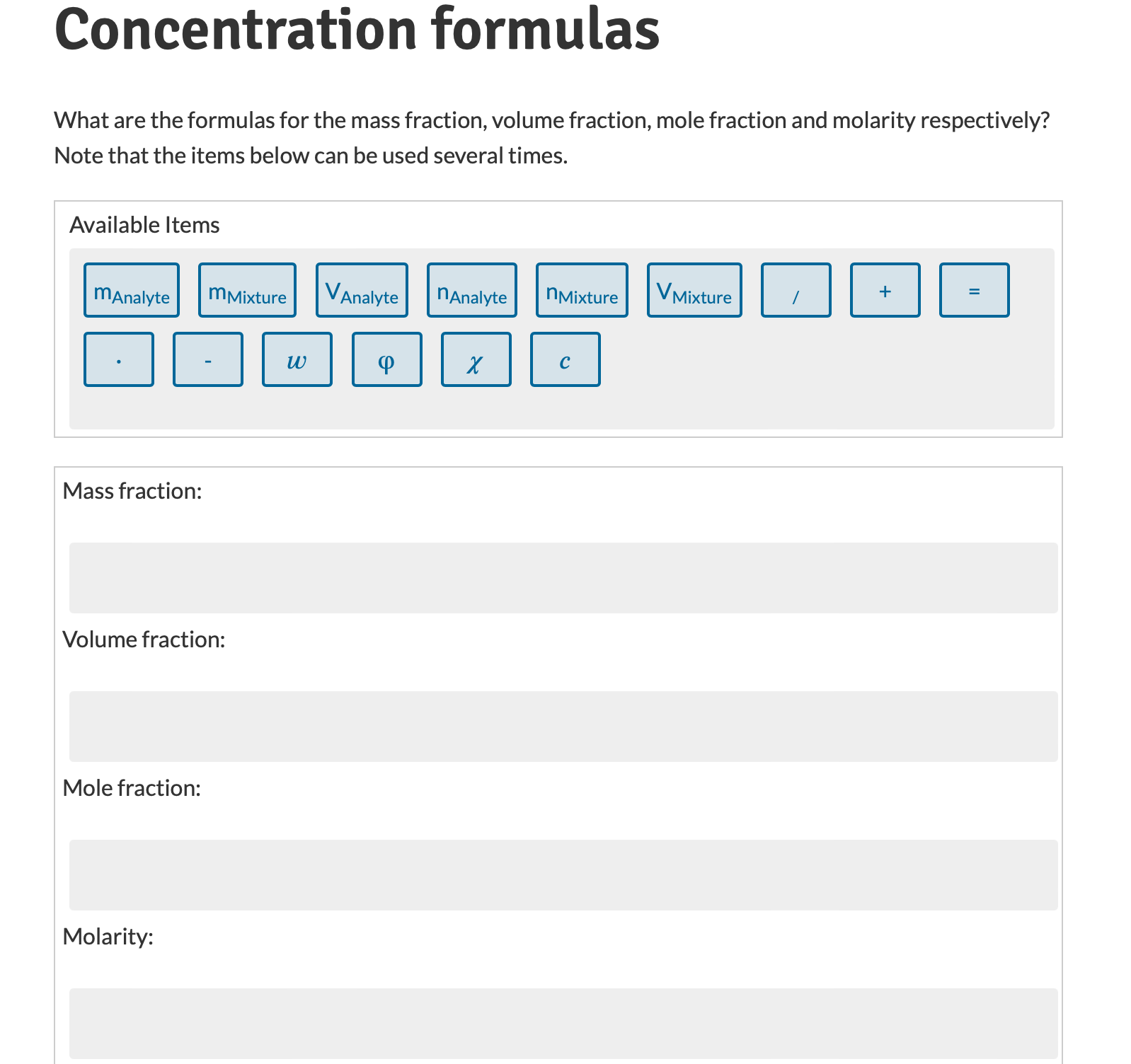1131x1064 pixels.
Task: Click the Concentration formulas heading
Action: pos(357,30)
